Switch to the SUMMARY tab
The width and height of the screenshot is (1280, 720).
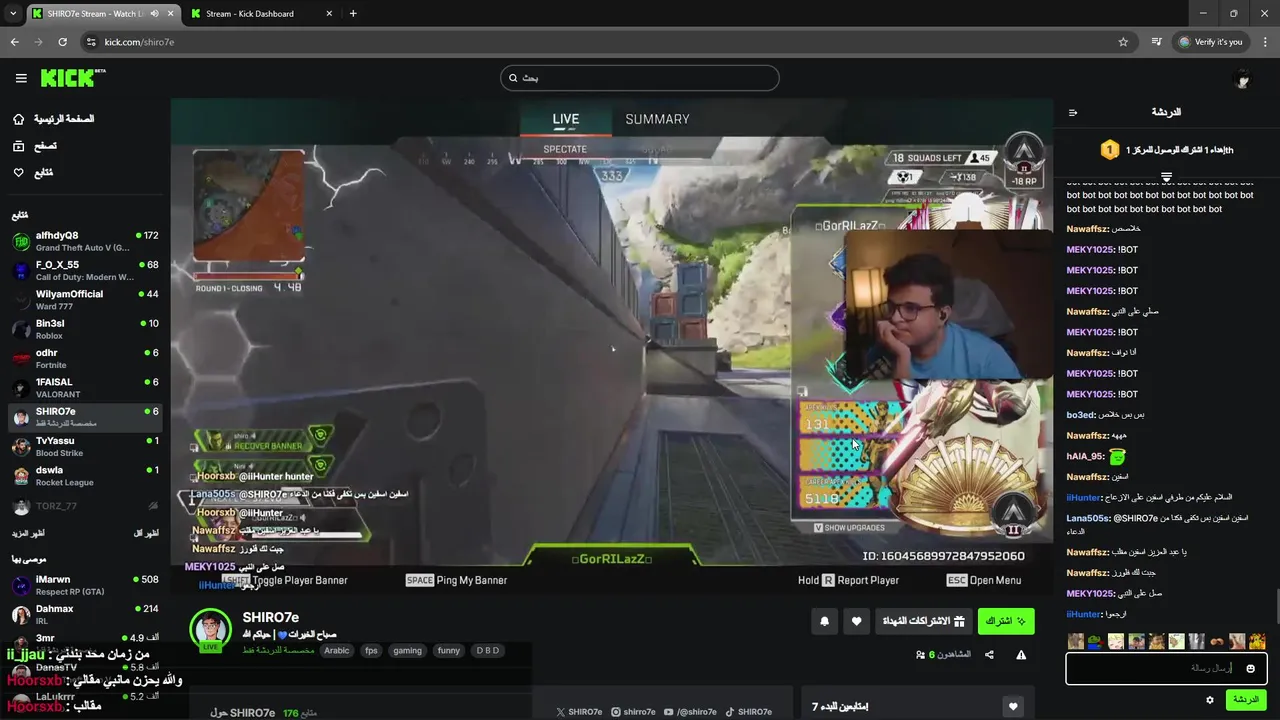[657, 119]
